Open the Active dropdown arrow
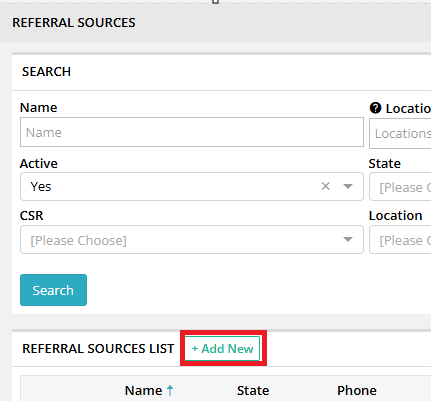431x401 pixels. pyautogui.click(x=348, y=186)
